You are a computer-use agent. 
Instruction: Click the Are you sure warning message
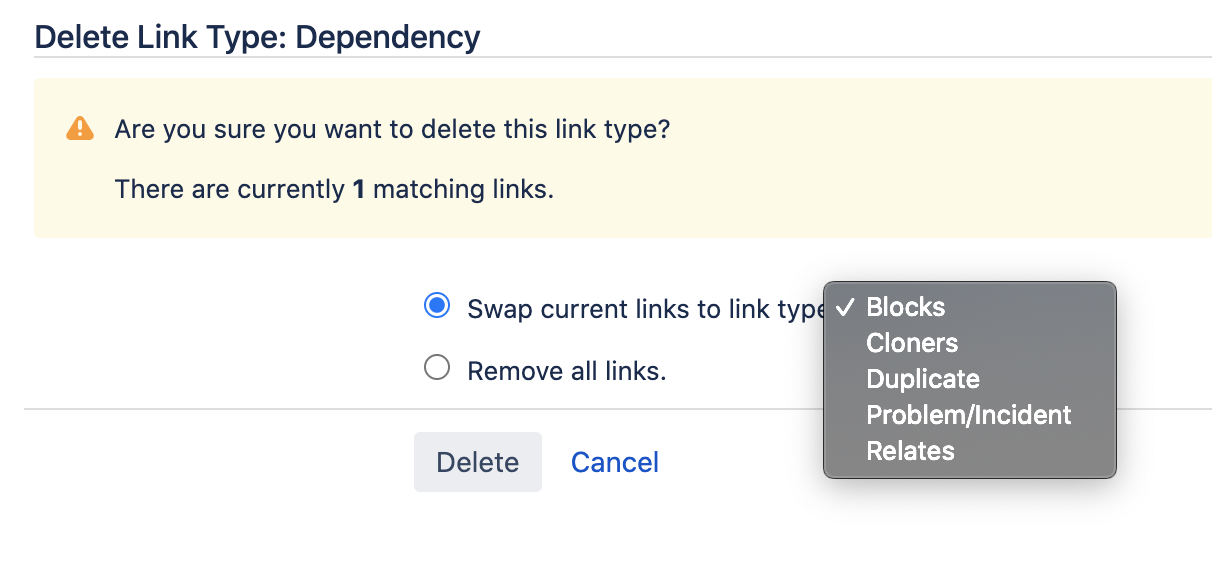(392, 130)
